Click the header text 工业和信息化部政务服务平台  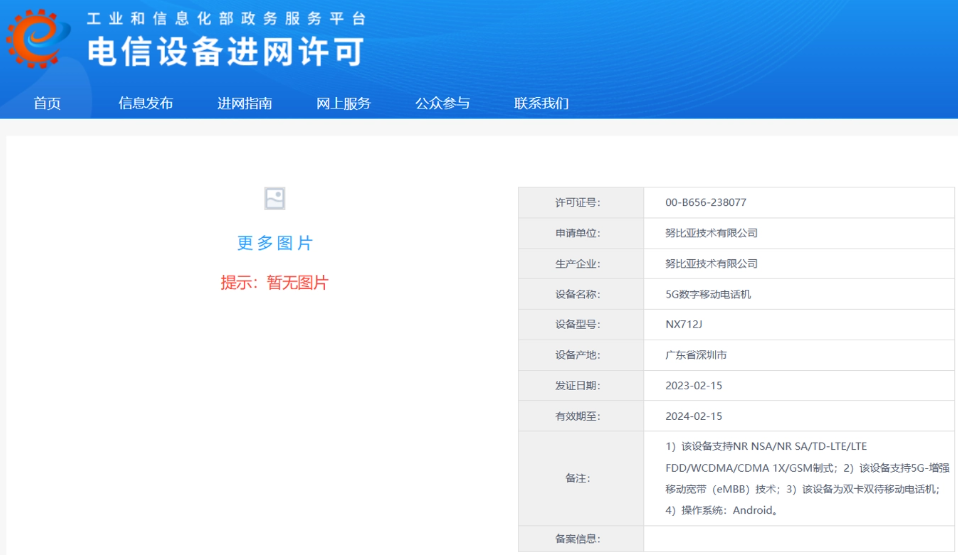pyautogui.click(x=226, y=19)
